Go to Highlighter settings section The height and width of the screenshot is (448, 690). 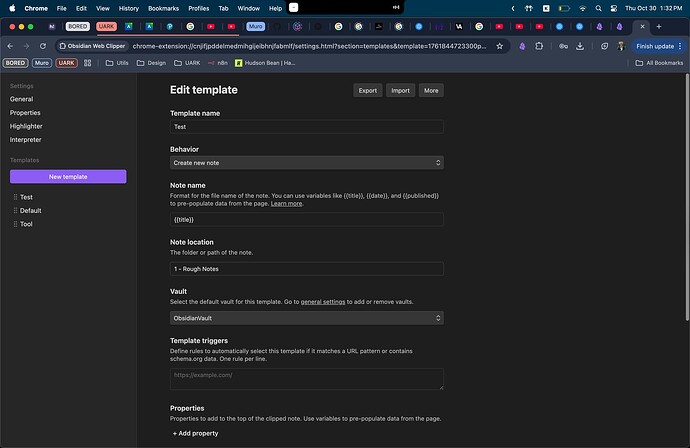point(26,126)
